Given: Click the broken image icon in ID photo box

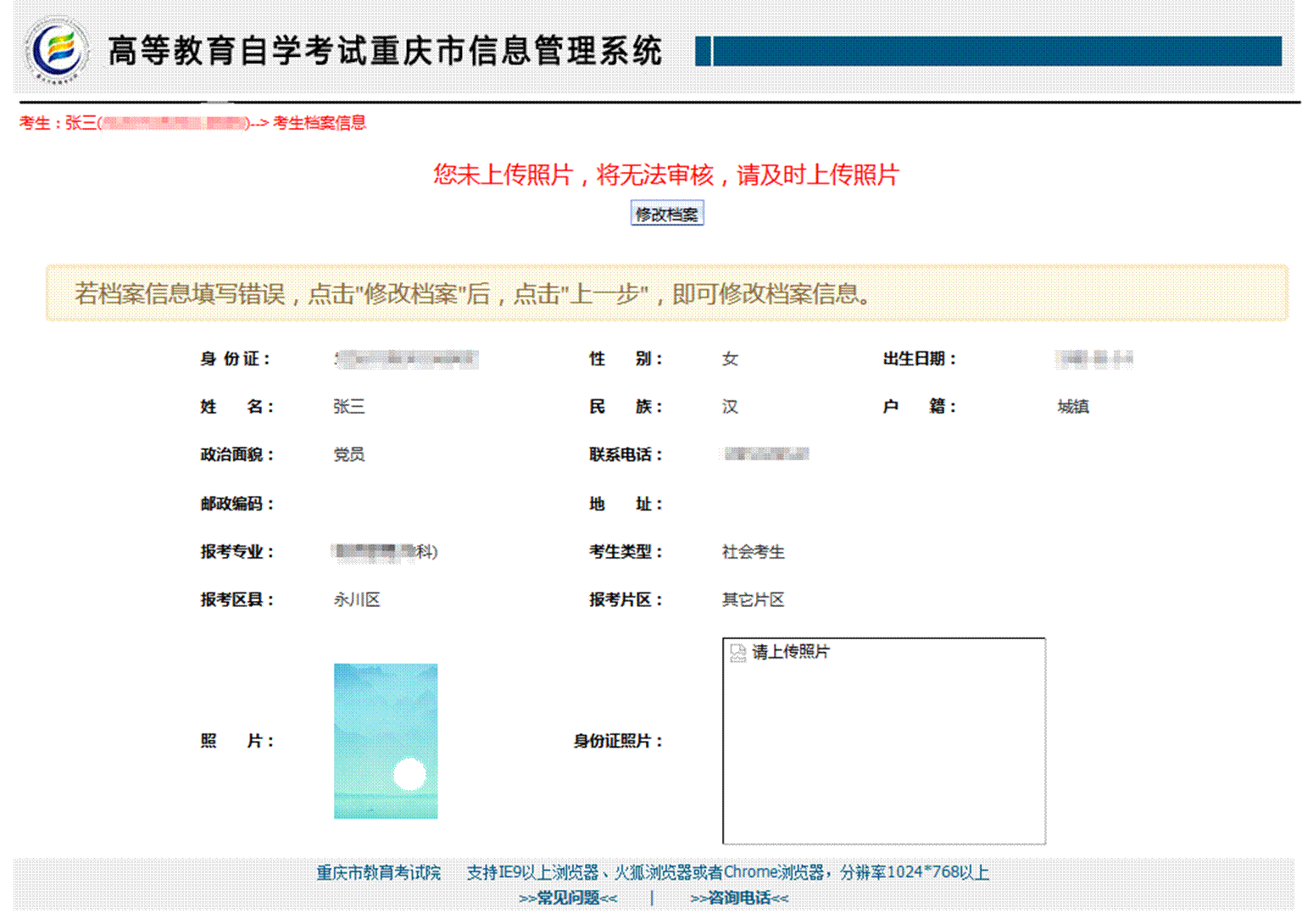Looking at the screenshot, I should point(737,652).
